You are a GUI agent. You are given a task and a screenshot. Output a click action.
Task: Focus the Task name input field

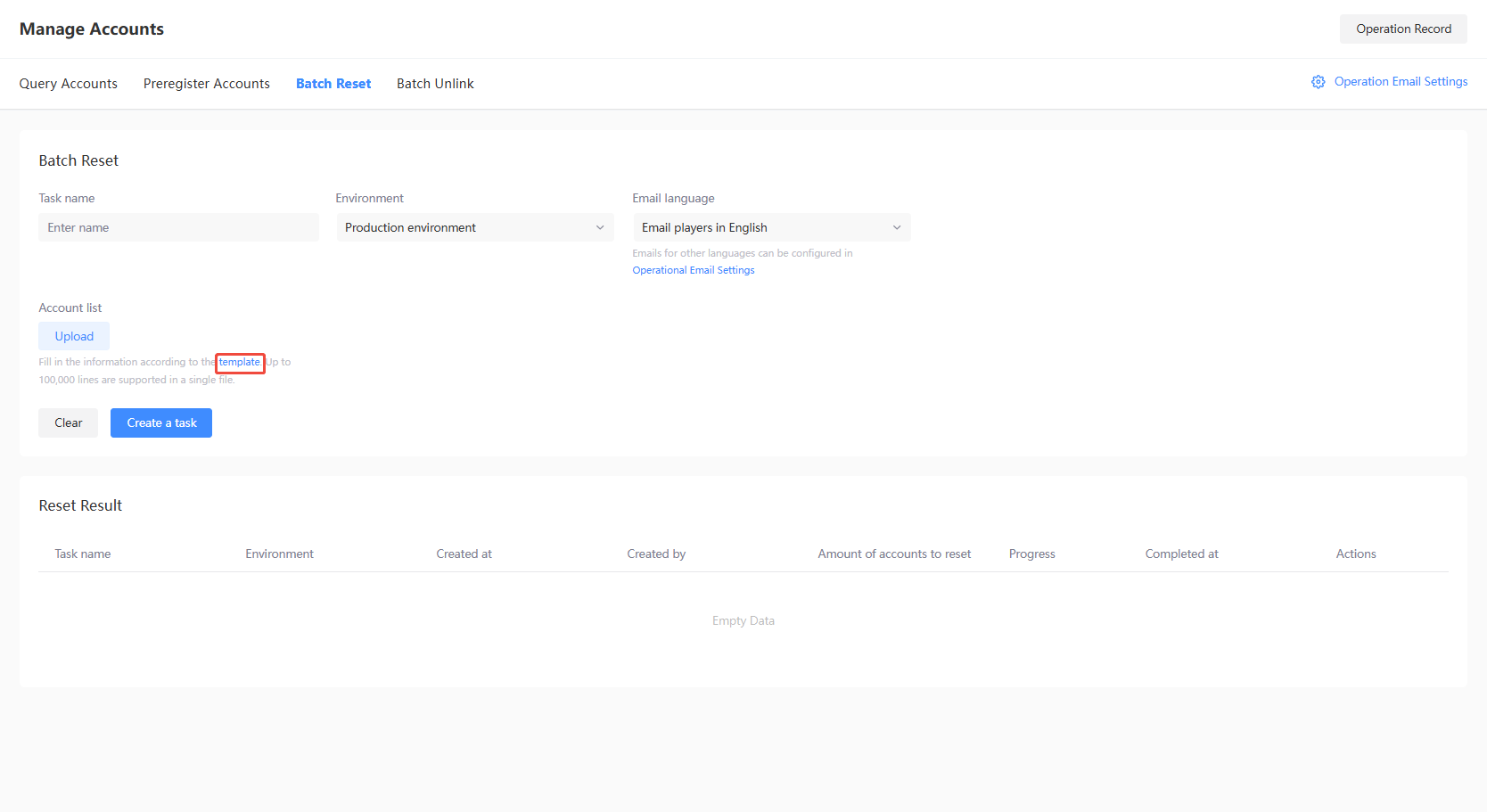click(x=178, y=228)
